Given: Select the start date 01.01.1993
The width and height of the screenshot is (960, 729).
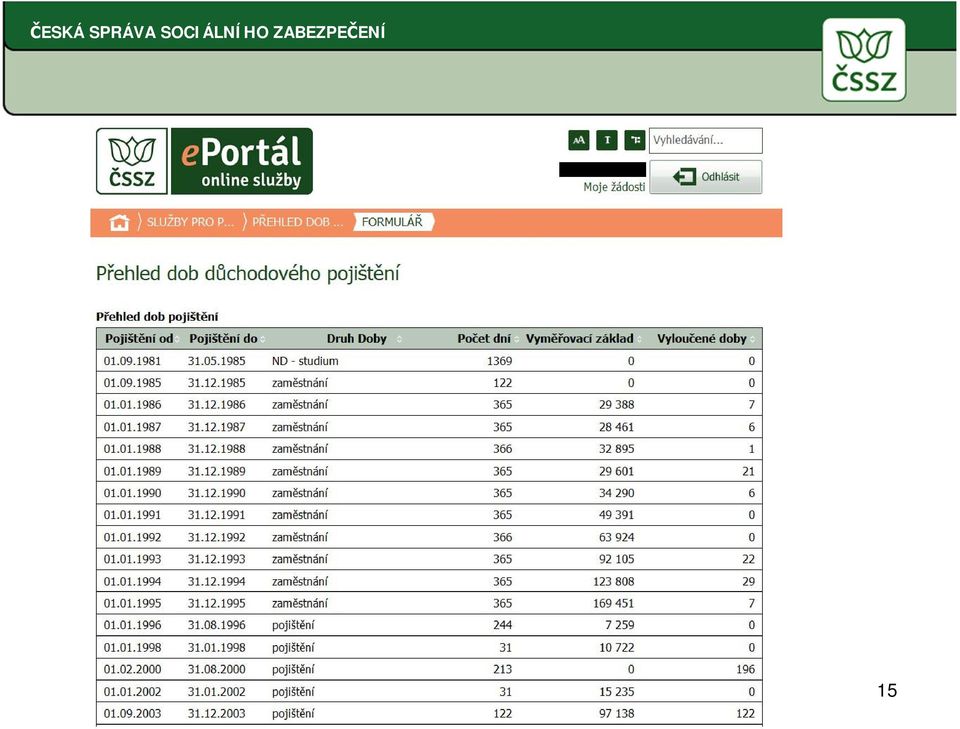Looking at the screenshot, I should point(132,559).
